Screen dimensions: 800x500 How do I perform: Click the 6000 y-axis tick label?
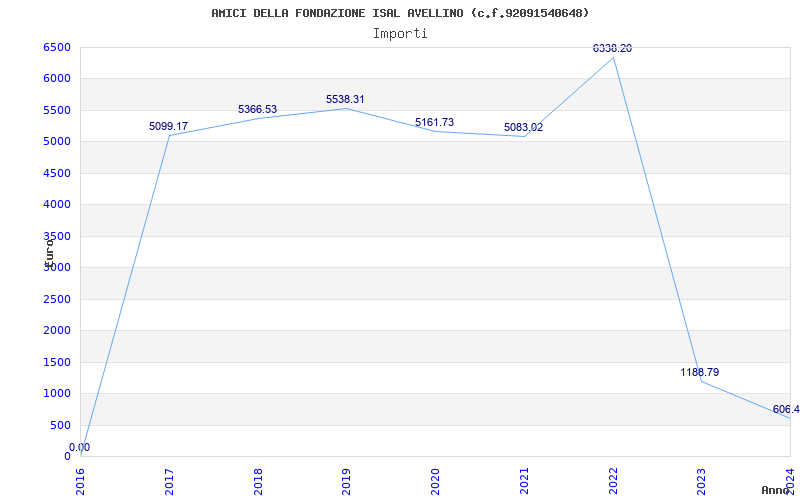[57, 79]
